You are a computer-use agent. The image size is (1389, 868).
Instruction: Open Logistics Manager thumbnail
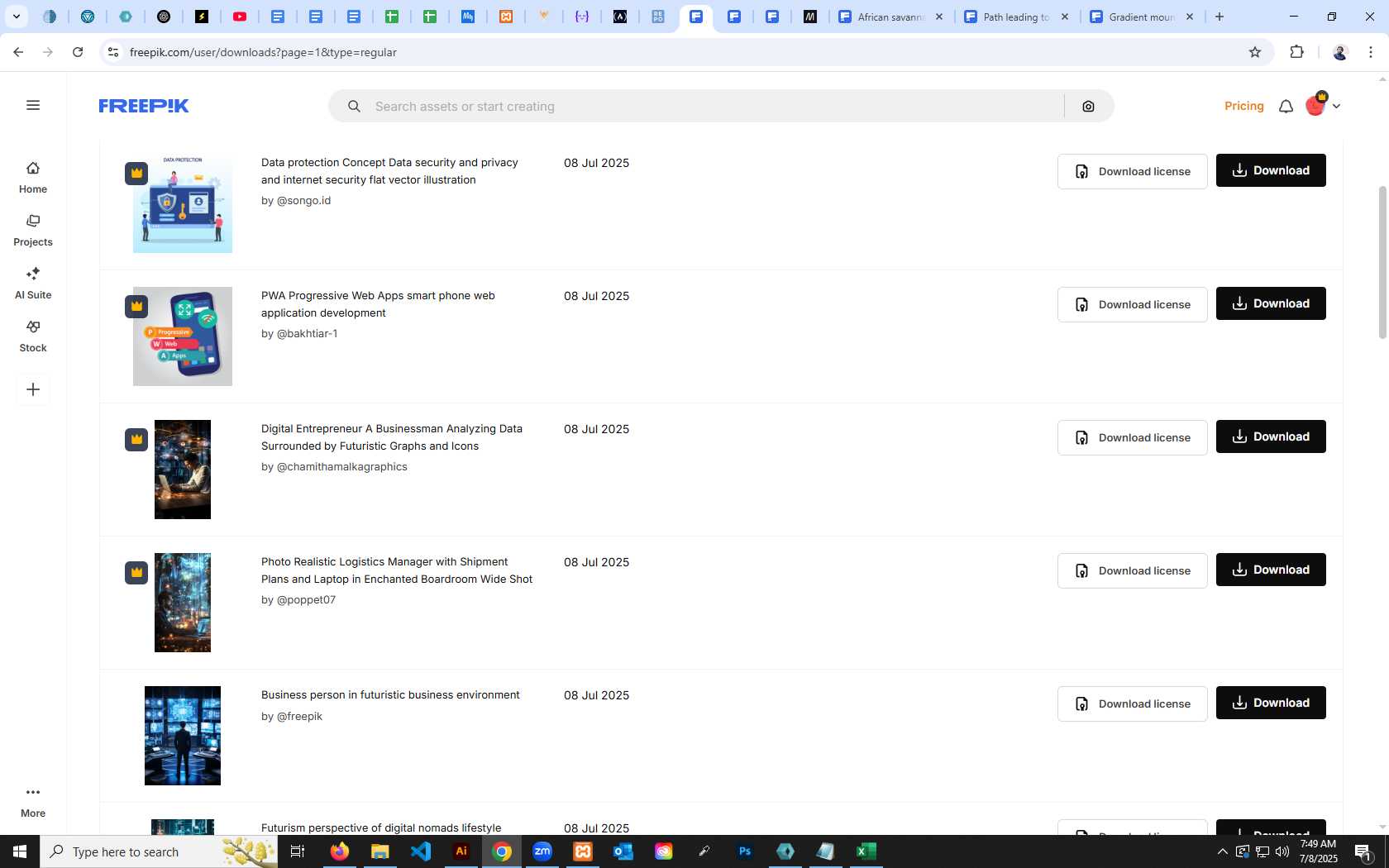(183, 603)
